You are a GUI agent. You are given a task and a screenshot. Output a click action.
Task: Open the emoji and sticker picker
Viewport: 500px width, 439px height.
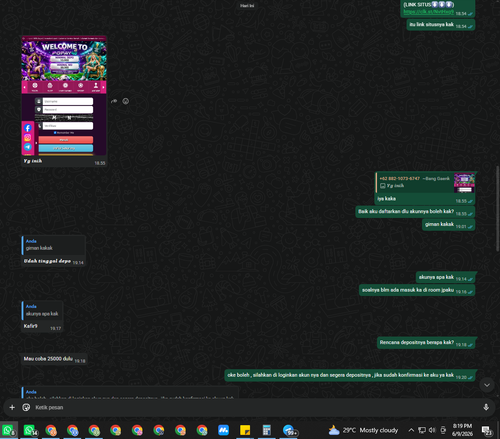point(26,407)
